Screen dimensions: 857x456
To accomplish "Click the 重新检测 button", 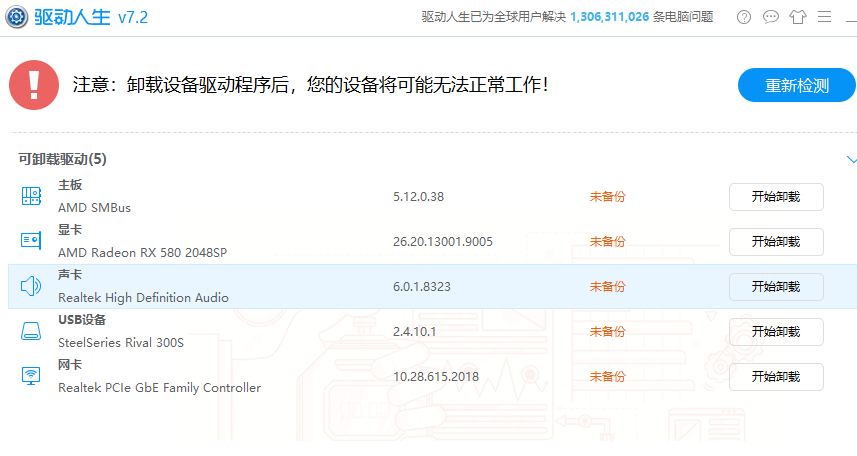I will 796,86.
